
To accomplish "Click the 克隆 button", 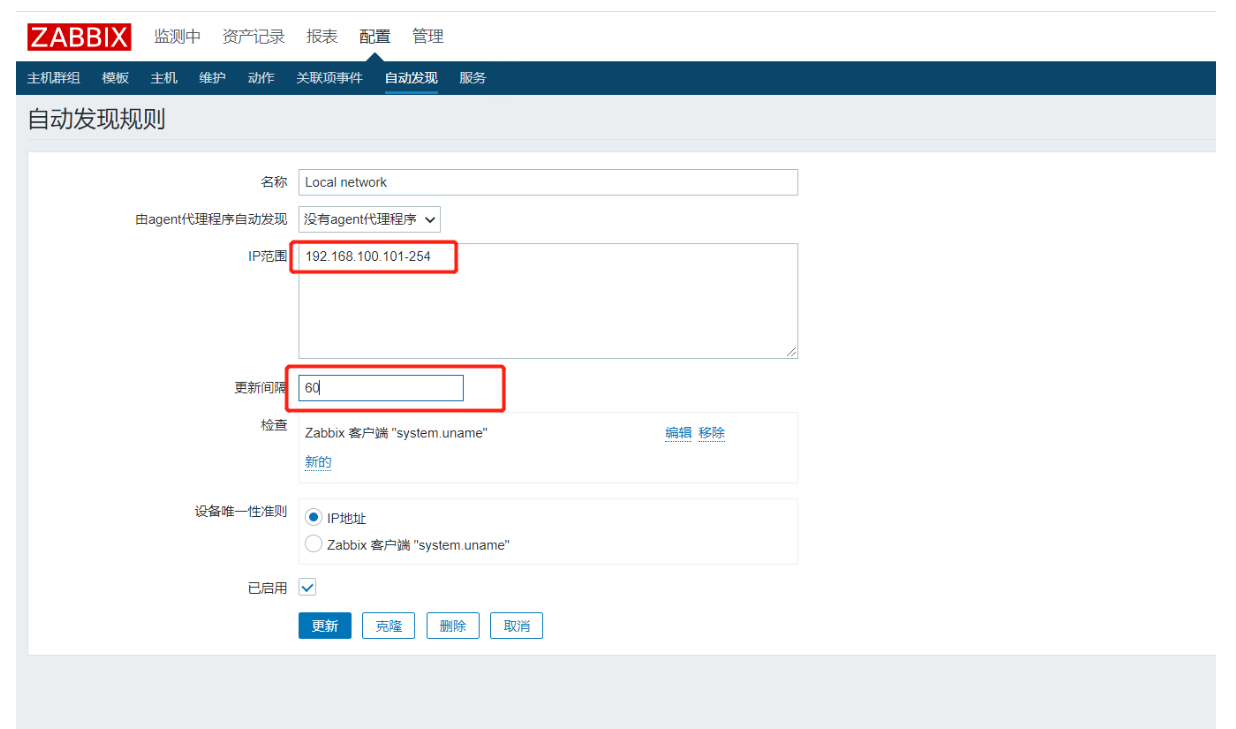I will [388, 626].
